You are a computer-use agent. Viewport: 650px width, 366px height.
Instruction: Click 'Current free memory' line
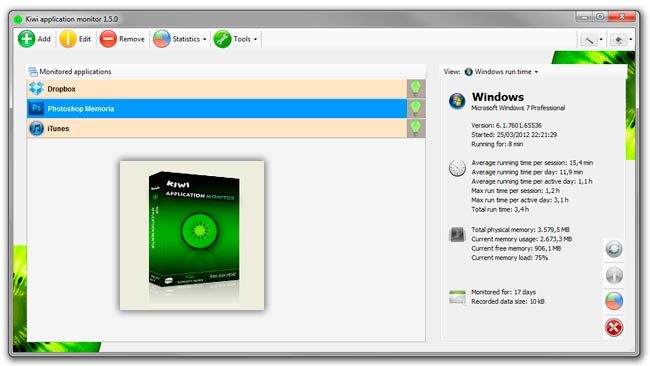point(516,249)
